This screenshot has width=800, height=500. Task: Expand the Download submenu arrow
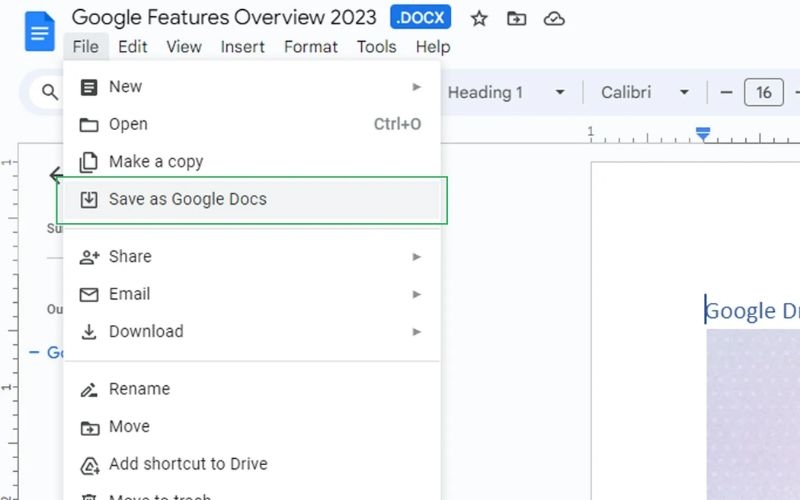coord(417,332)
